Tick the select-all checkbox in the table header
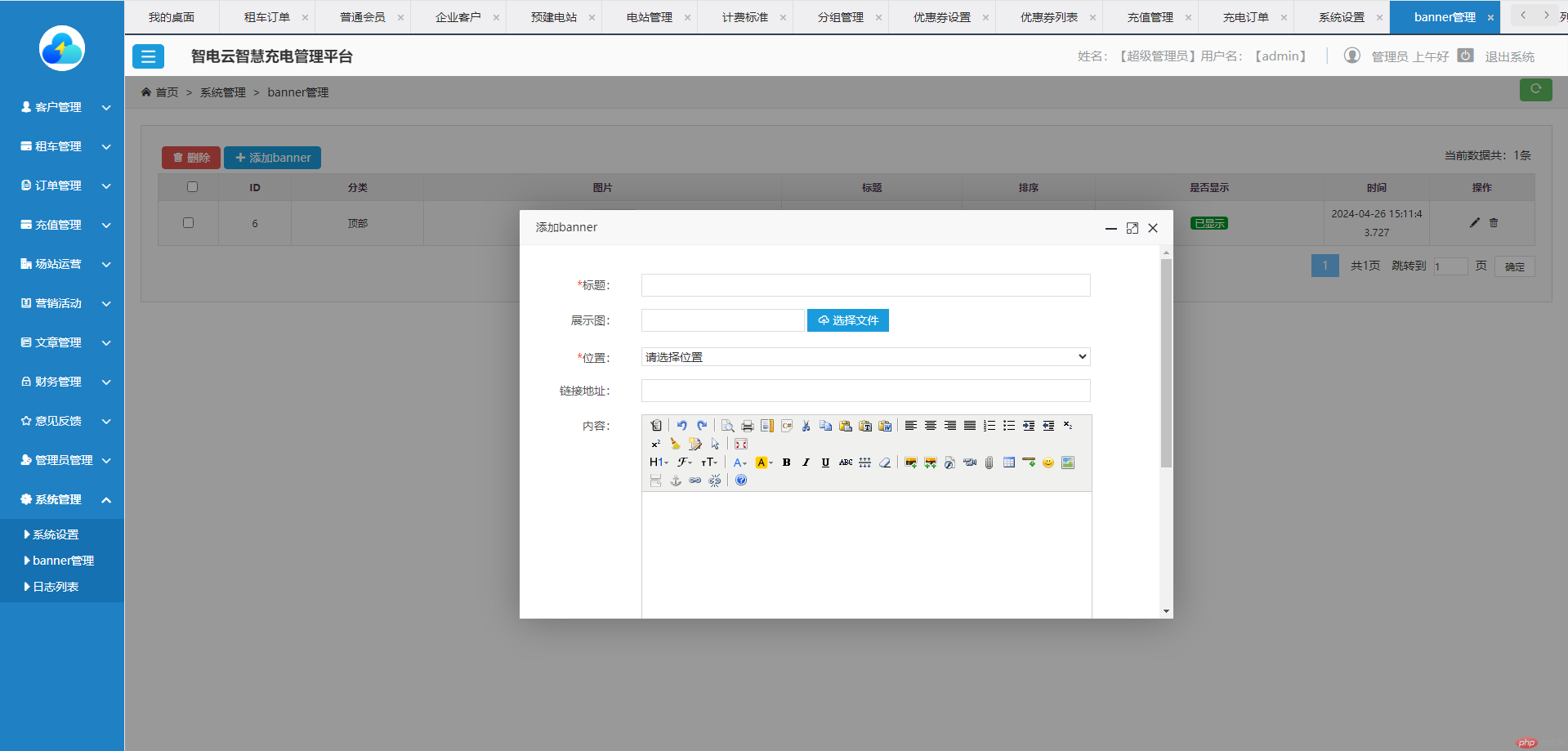 click(x=192, y=187)
